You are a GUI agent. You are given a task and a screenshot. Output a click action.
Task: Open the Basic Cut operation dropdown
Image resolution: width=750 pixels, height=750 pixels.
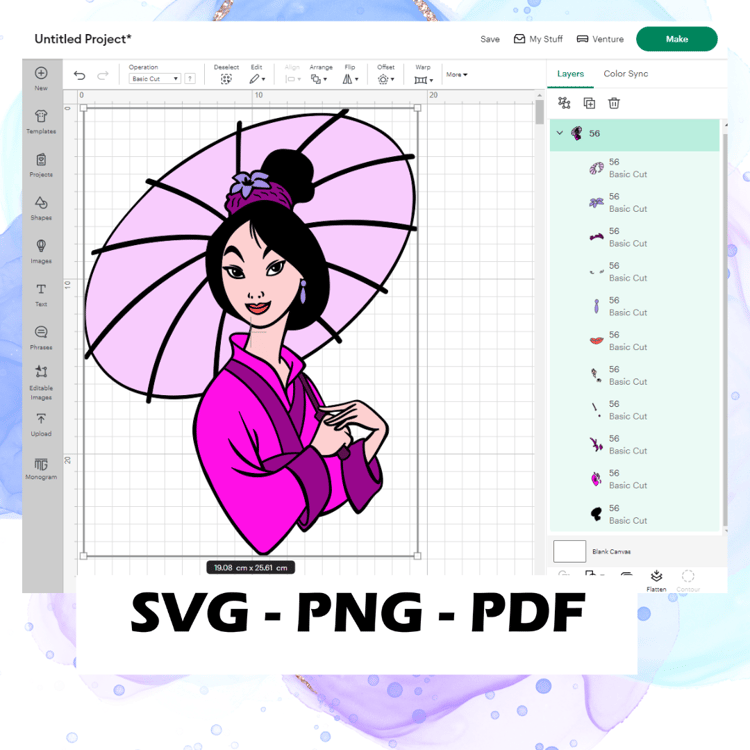(x=154, y=79)
